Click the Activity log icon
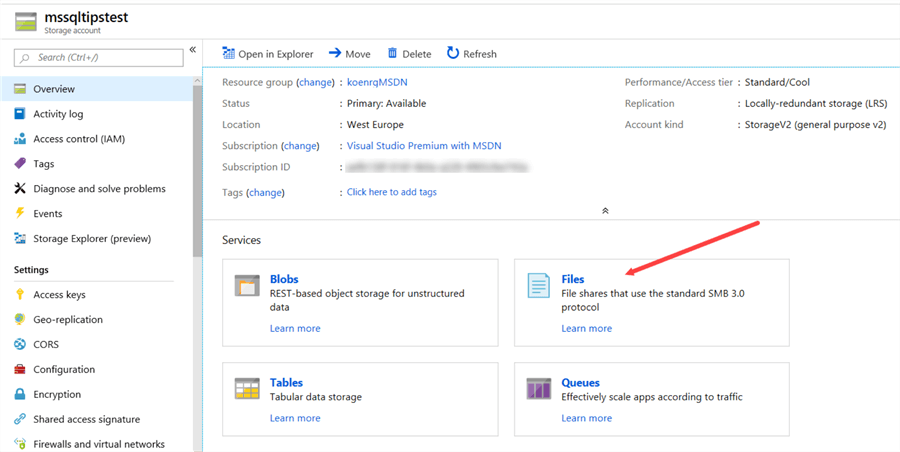900x452 pixels. [x=20, y=114]
